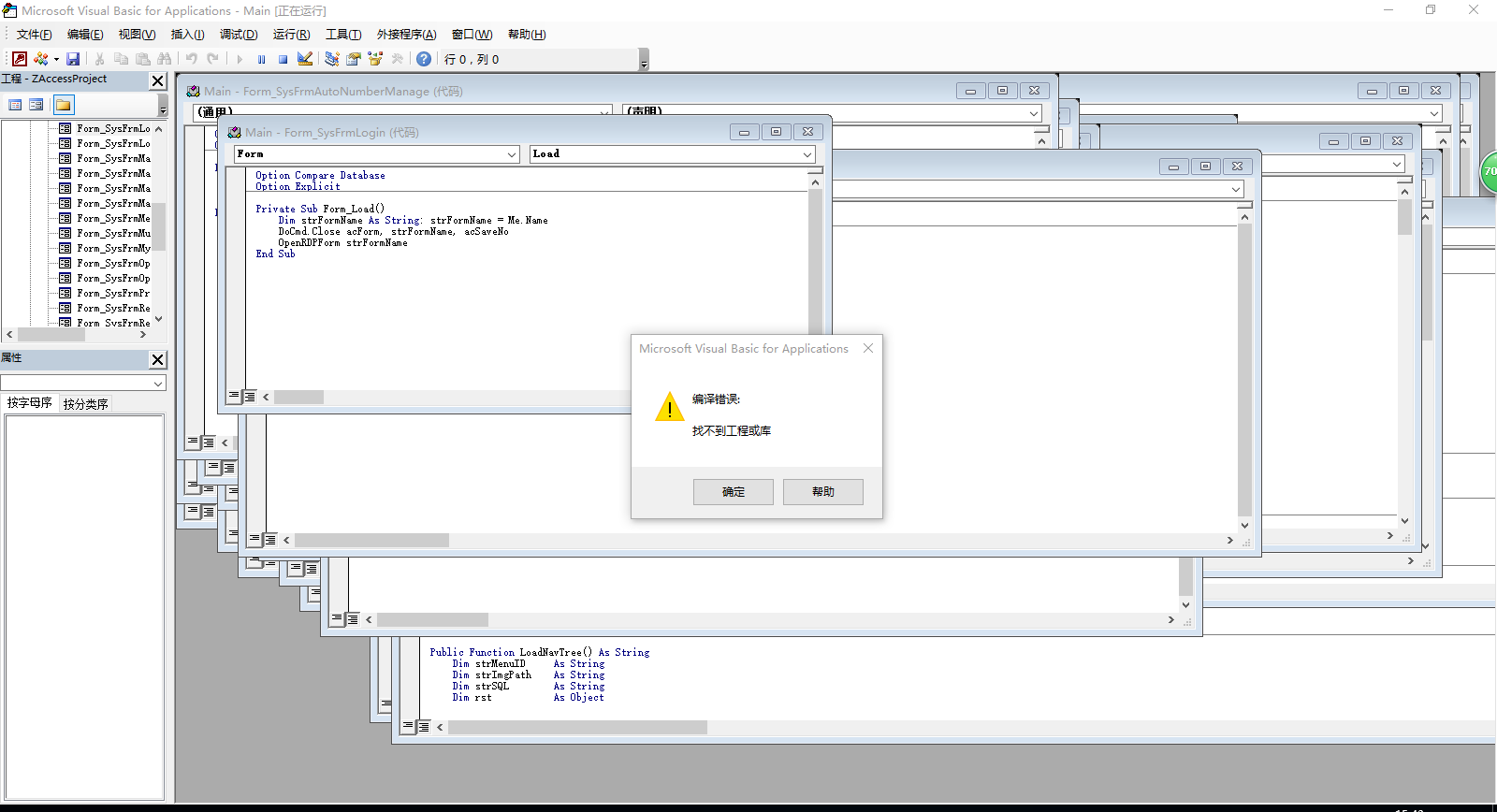This screenshot has width=1497, height=812.
Task: Toggle Design Mode icon in toolbar
Action: 305,59
